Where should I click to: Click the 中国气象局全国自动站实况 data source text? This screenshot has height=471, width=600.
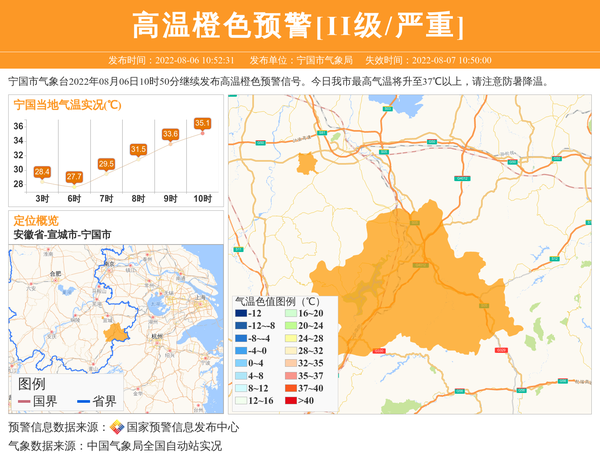coord(154,446)
